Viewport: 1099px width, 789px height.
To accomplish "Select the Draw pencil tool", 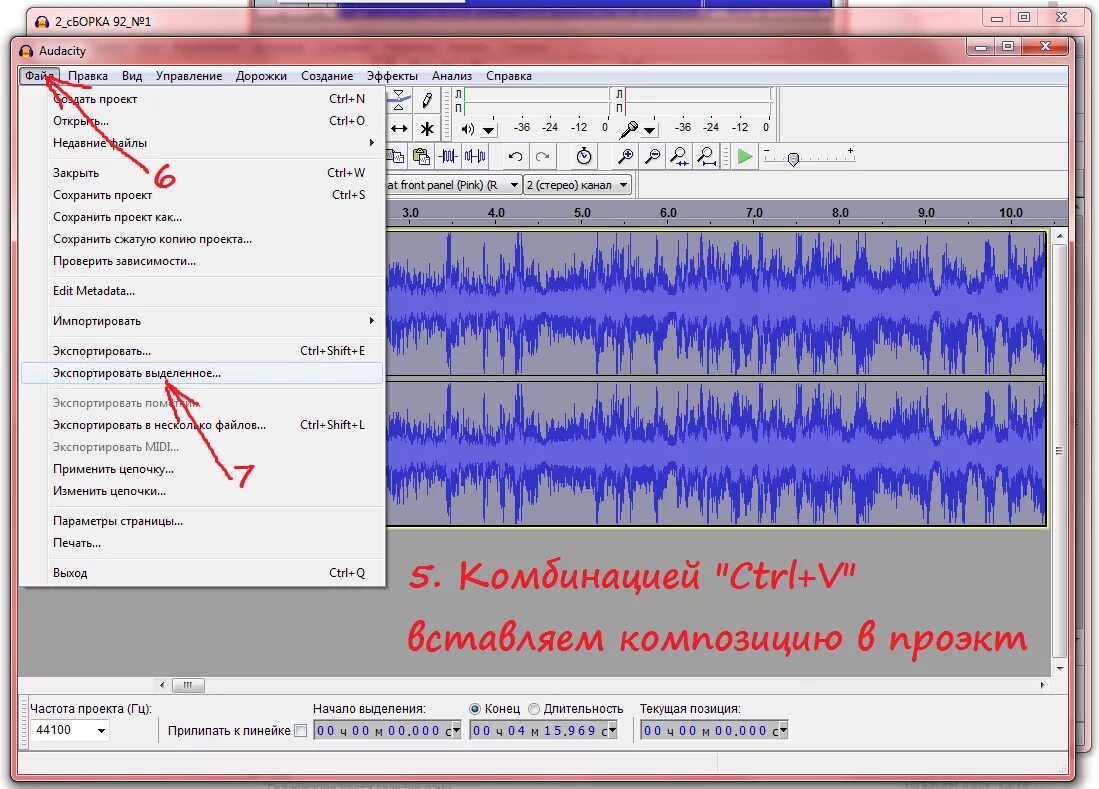I will [427, 100].
